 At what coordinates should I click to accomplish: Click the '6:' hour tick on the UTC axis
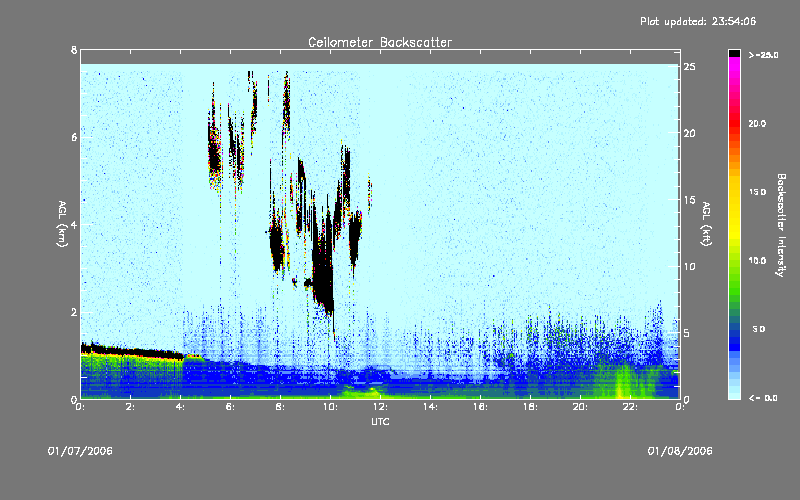pos(230,407)
